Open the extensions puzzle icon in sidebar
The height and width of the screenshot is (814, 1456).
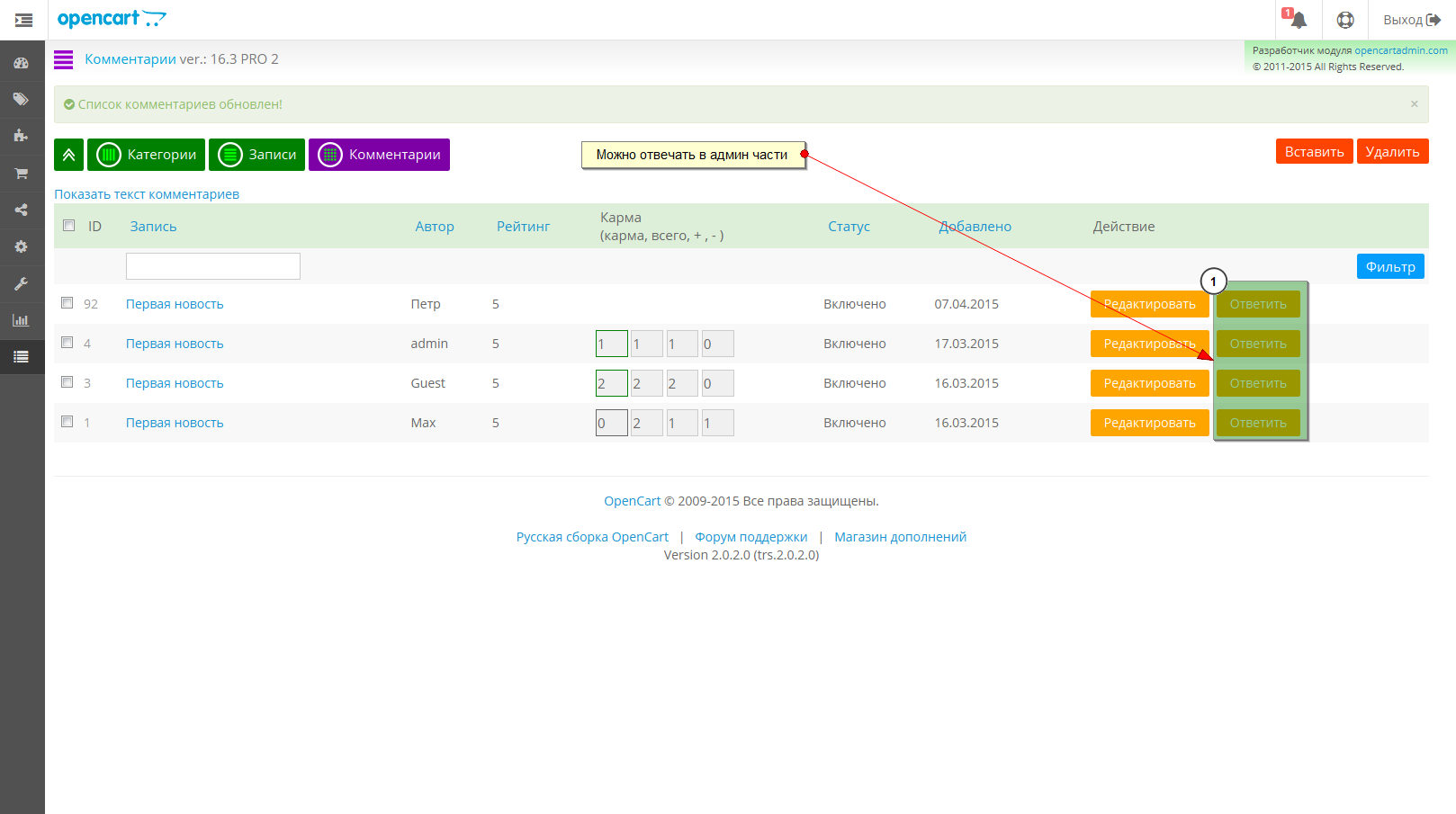[21, 136]
